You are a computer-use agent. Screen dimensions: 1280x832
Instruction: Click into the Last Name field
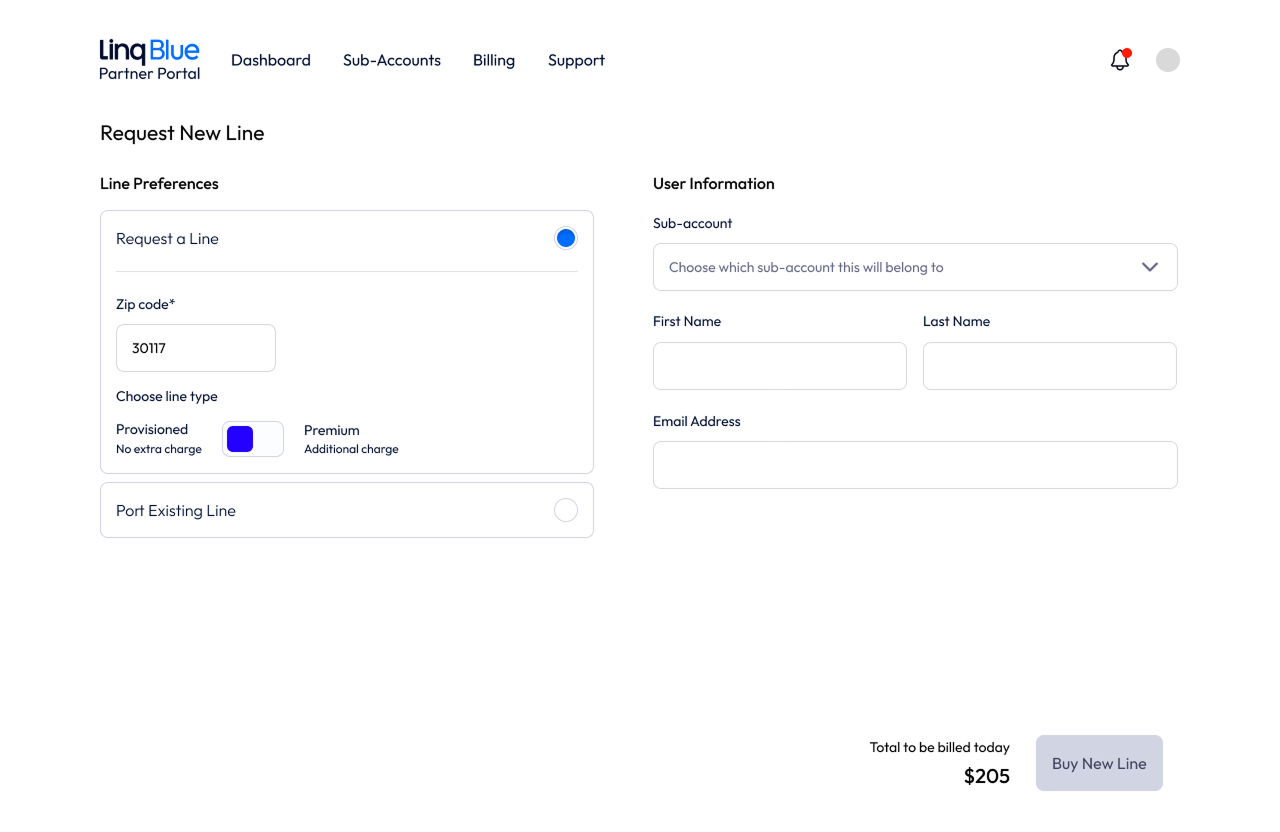coord(1050,366)
